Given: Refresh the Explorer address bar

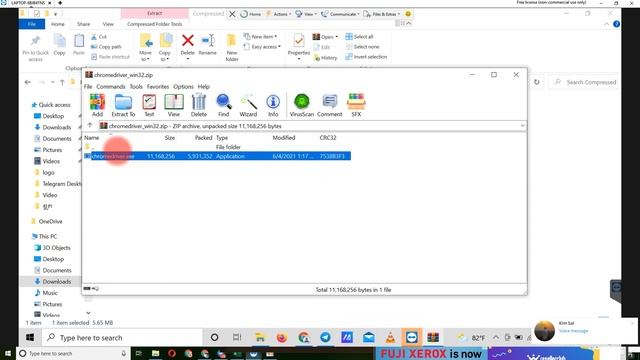Looking at the screenshot, I should [x=536, y=82].
